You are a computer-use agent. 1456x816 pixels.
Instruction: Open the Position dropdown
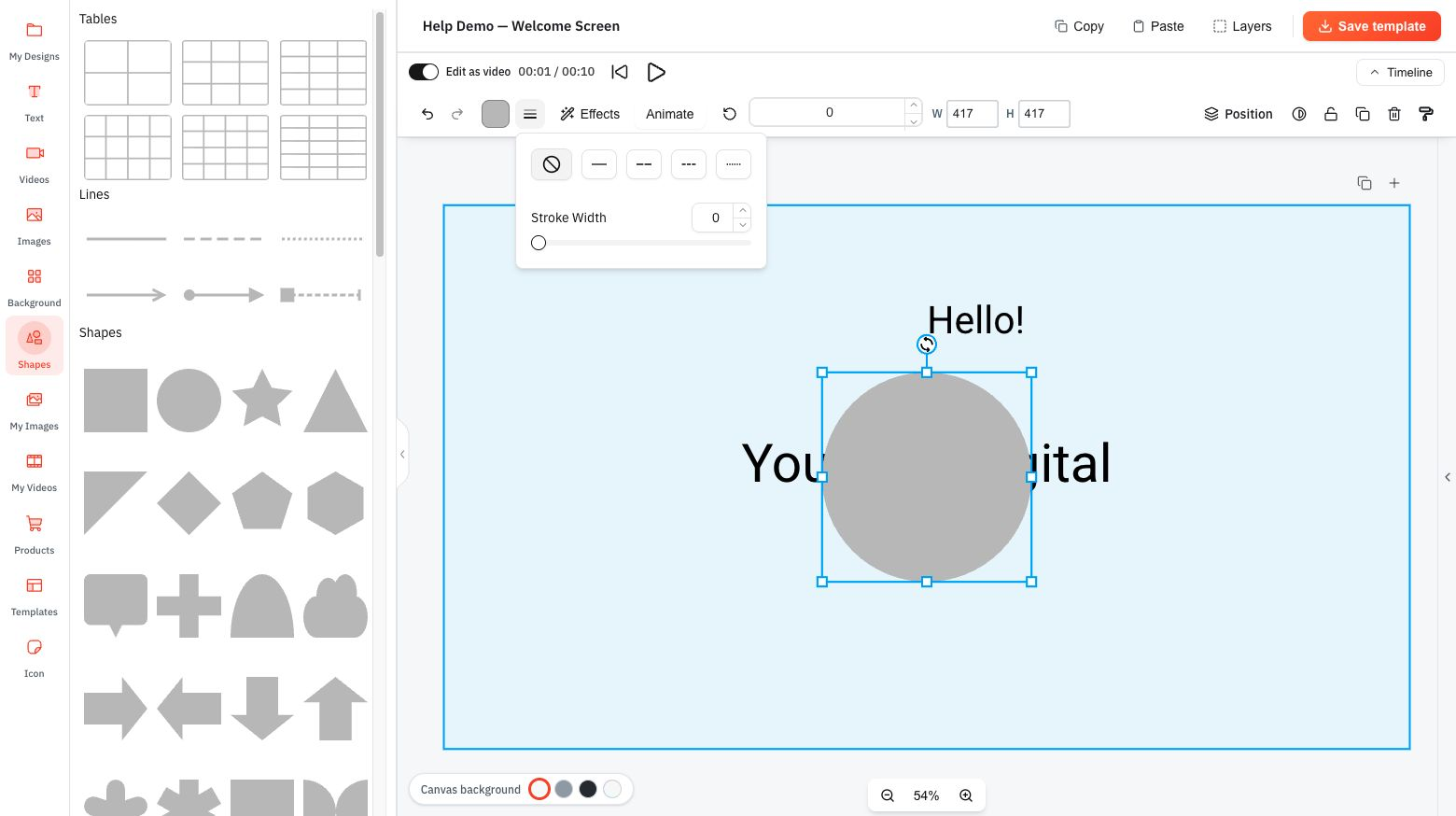(1238, 114)
